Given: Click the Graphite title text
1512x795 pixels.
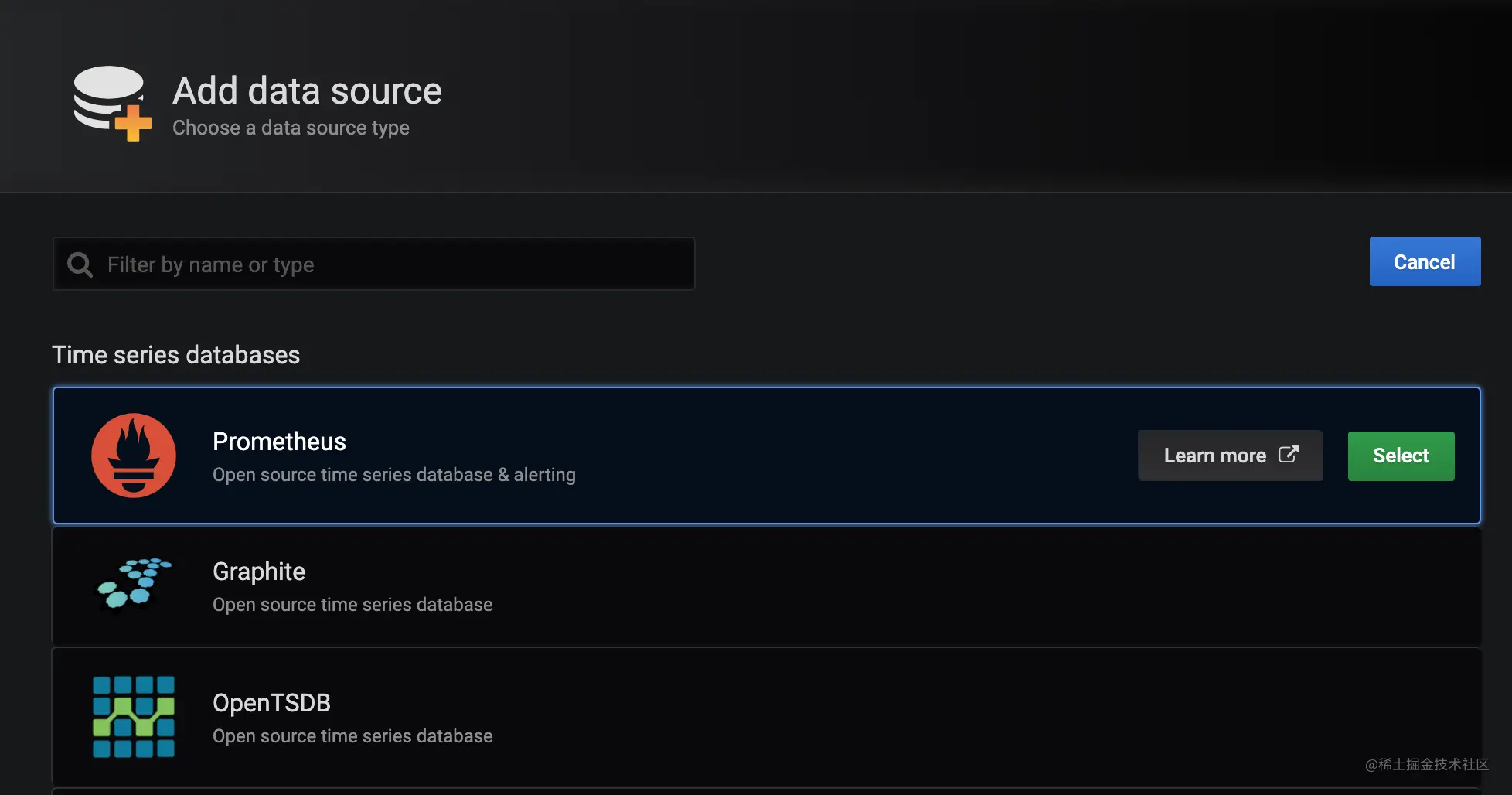Looking at the screenshot, I should tap(259, 571).
